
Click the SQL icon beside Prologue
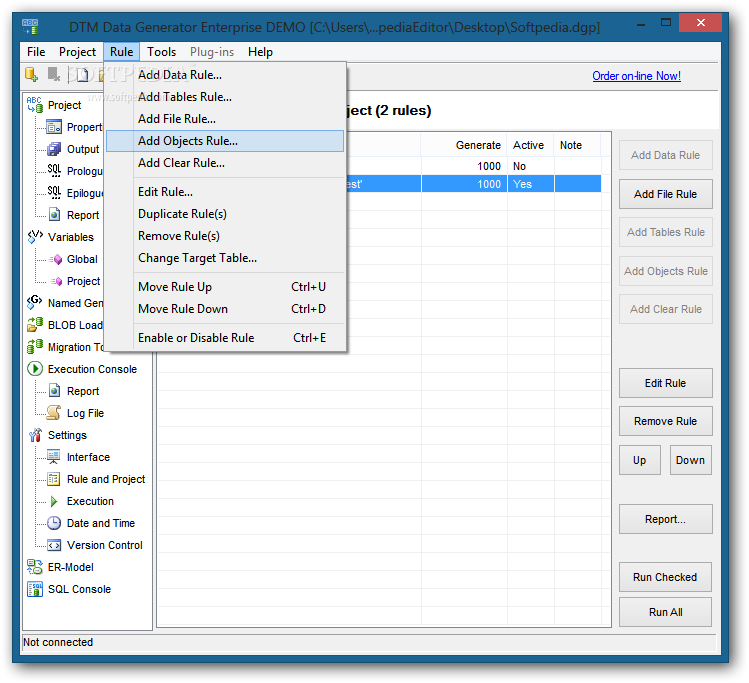[54, 171]
